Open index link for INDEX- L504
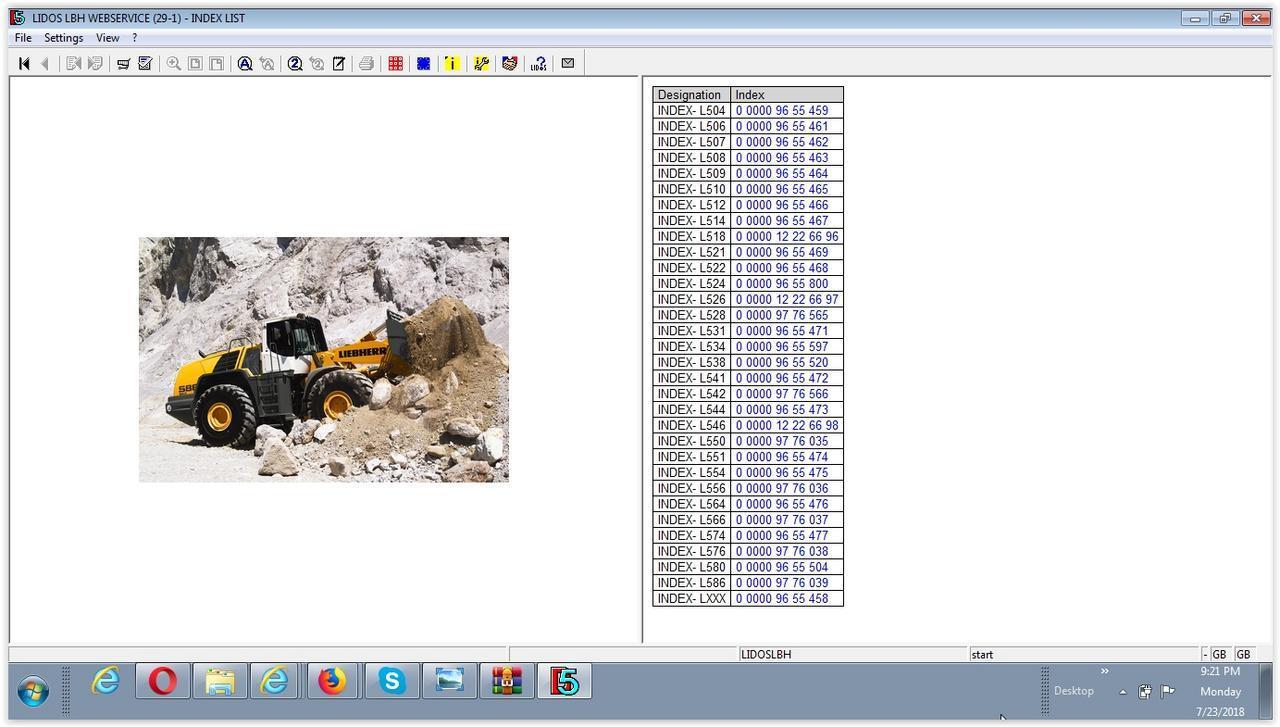Image resolution: width=1280 pixels, height=727 pixels. [781, 111]
